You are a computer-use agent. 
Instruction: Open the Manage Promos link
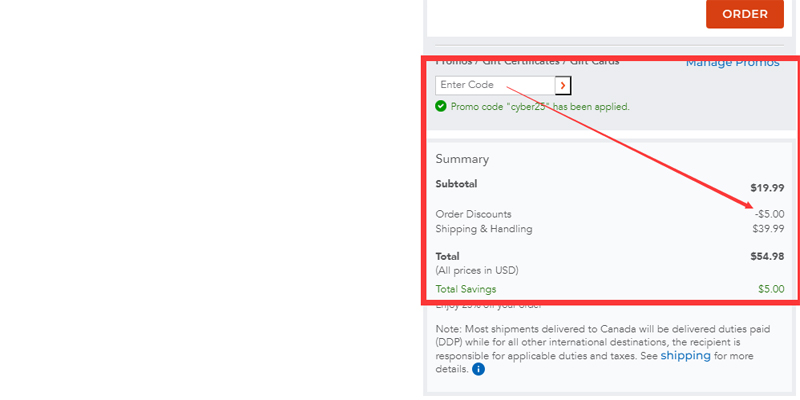point(732,63)
